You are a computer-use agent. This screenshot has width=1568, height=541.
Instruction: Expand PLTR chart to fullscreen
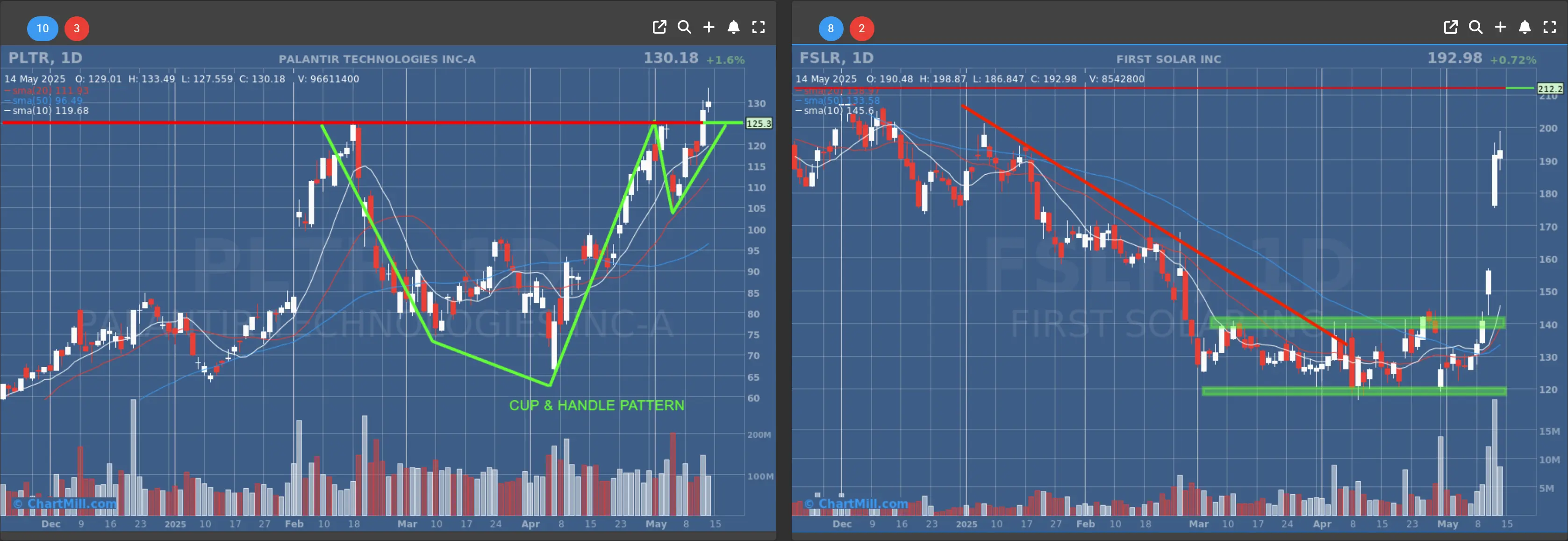tap(759, 27)
